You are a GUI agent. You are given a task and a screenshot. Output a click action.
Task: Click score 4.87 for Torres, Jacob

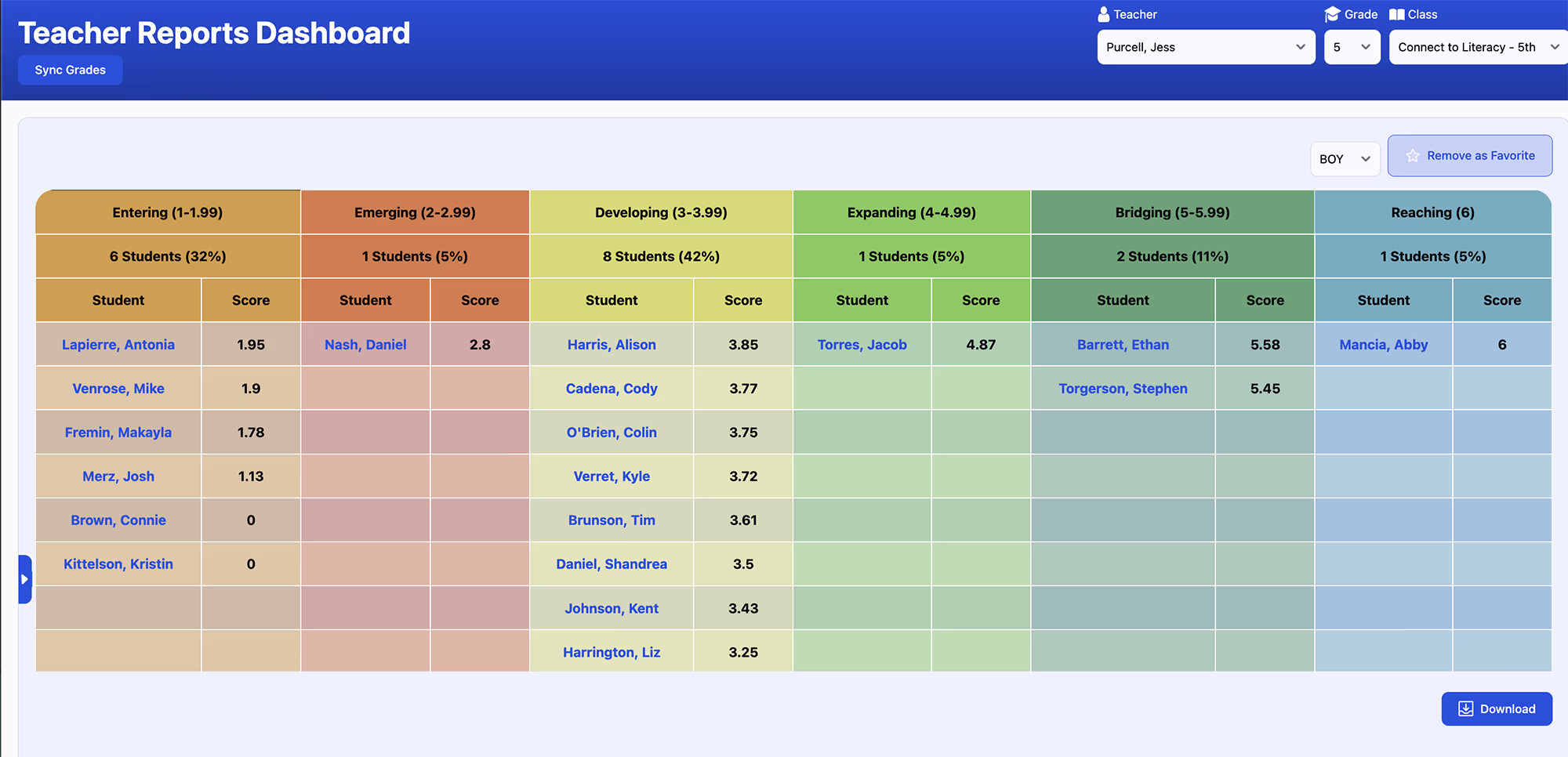click(981, 345)
